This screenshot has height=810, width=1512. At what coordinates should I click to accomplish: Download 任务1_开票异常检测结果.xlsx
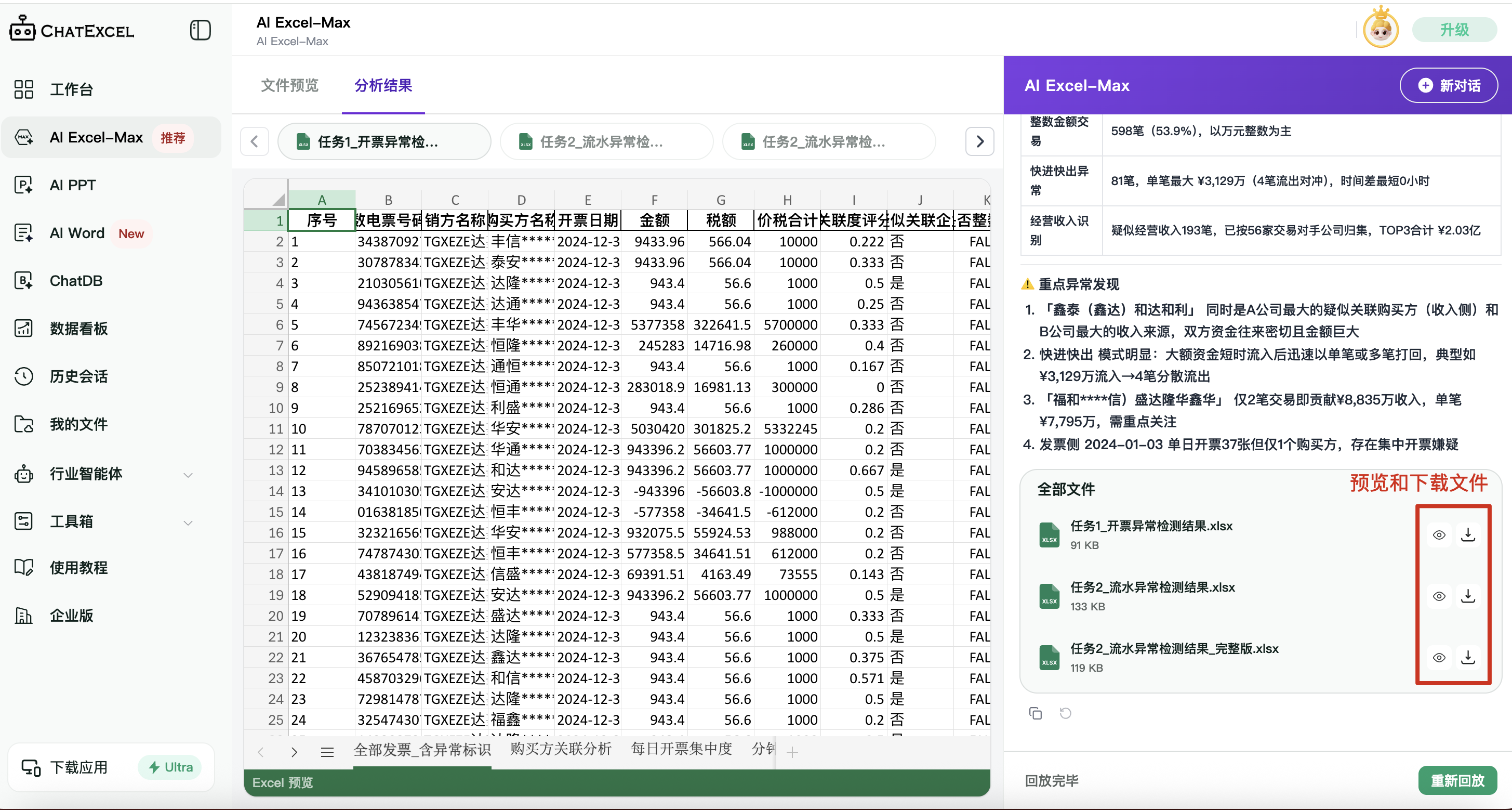pyautogui.click(x=1468, y=534)
